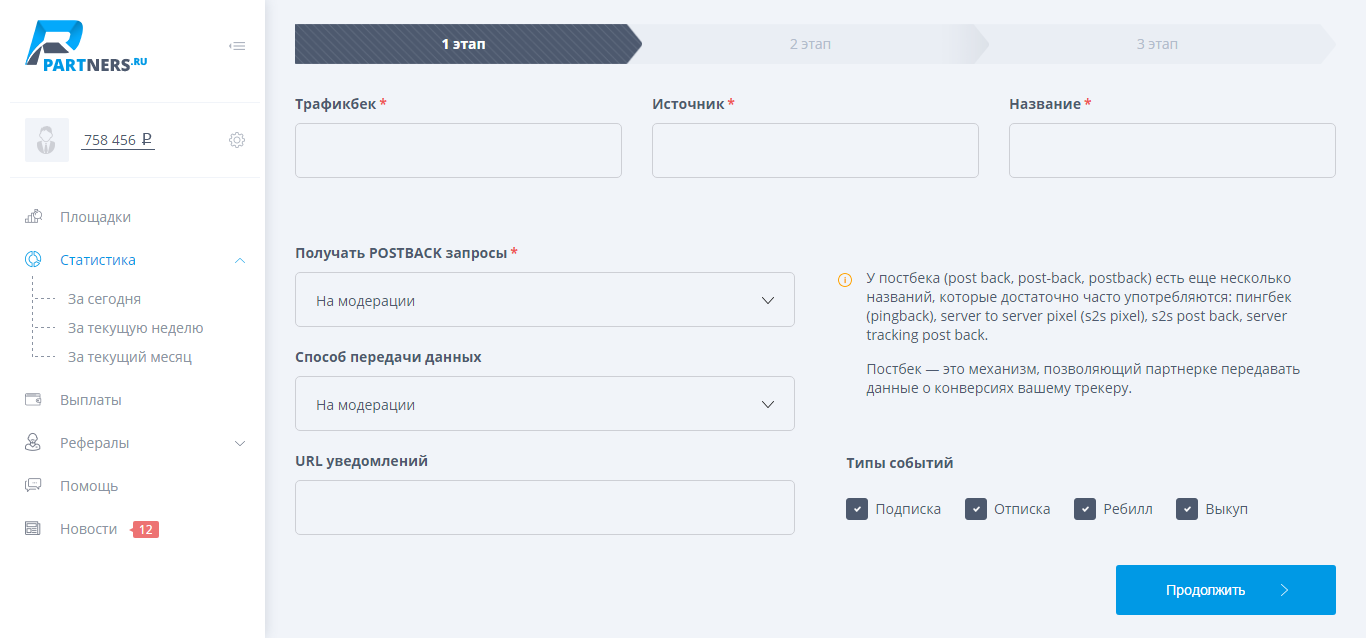
Task: Click the Площадки sidebar icon
Action: 33,217
